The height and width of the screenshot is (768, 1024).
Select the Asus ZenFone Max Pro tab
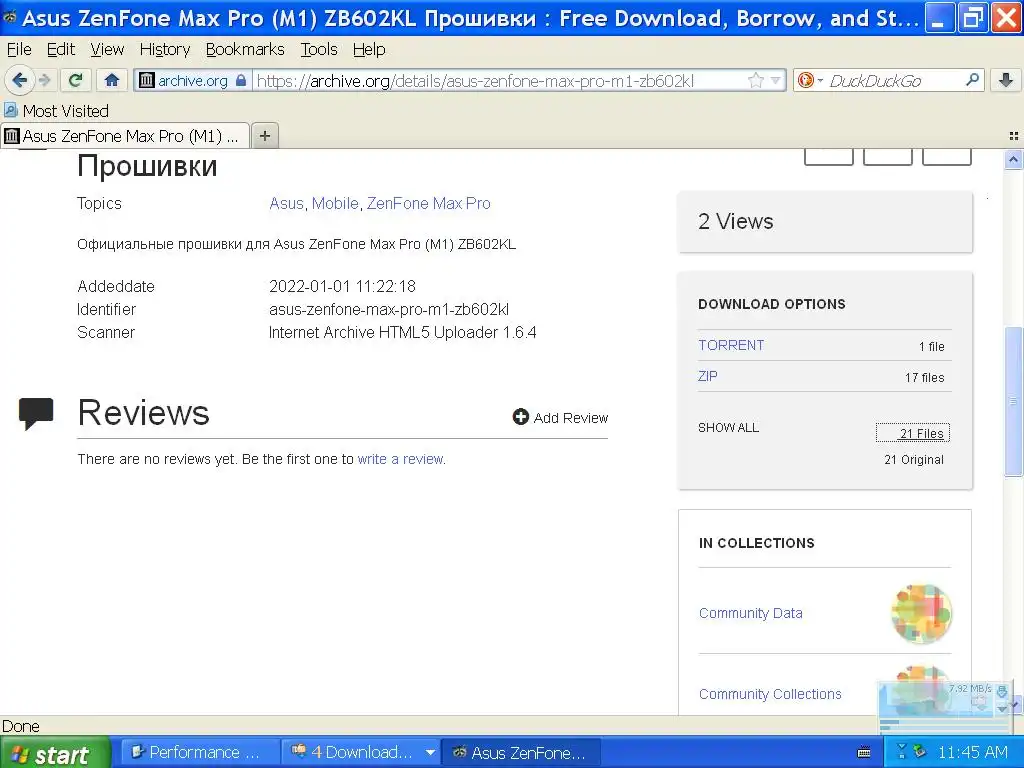(125, 136)
